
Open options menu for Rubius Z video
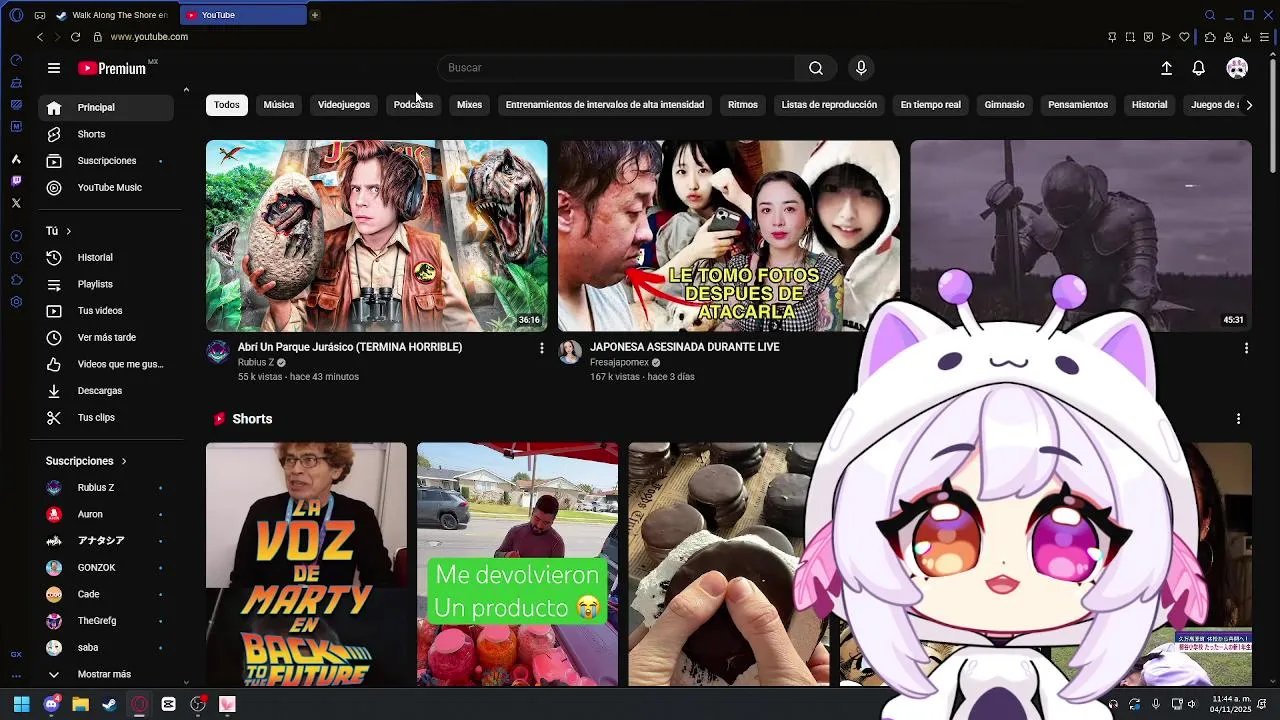tap(542, 348)
